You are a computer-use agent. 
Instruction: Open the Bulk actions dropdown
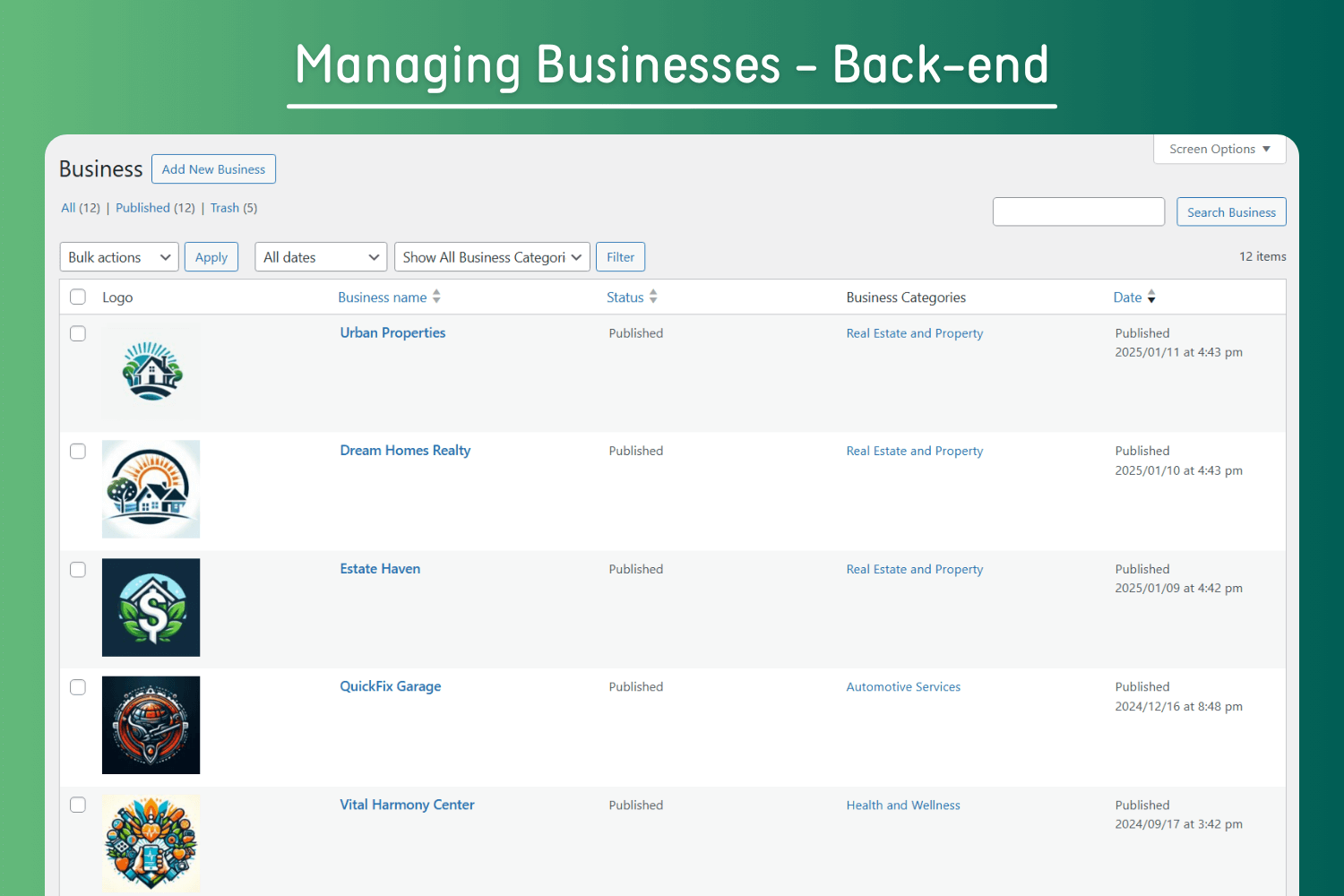(x=119, y=257)
